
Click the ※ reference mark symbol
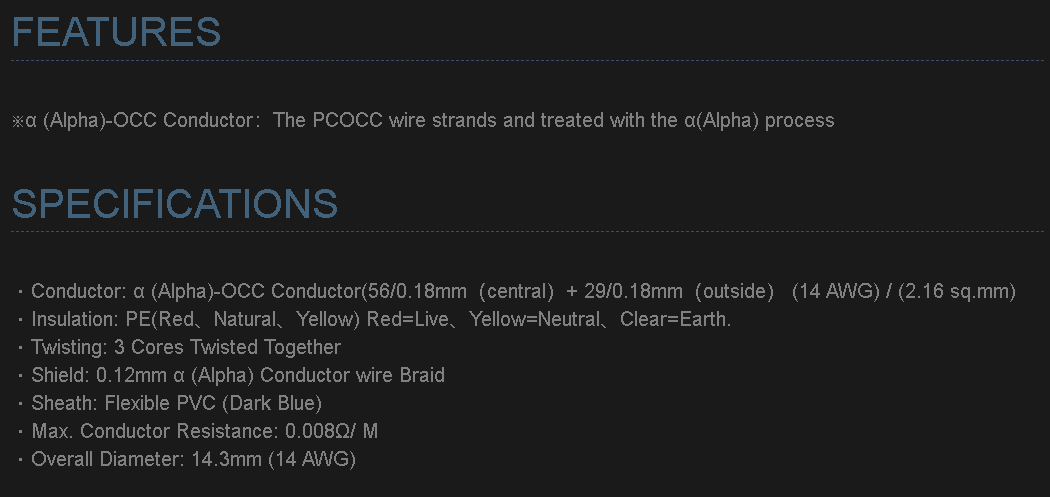[x=18, y=121]
